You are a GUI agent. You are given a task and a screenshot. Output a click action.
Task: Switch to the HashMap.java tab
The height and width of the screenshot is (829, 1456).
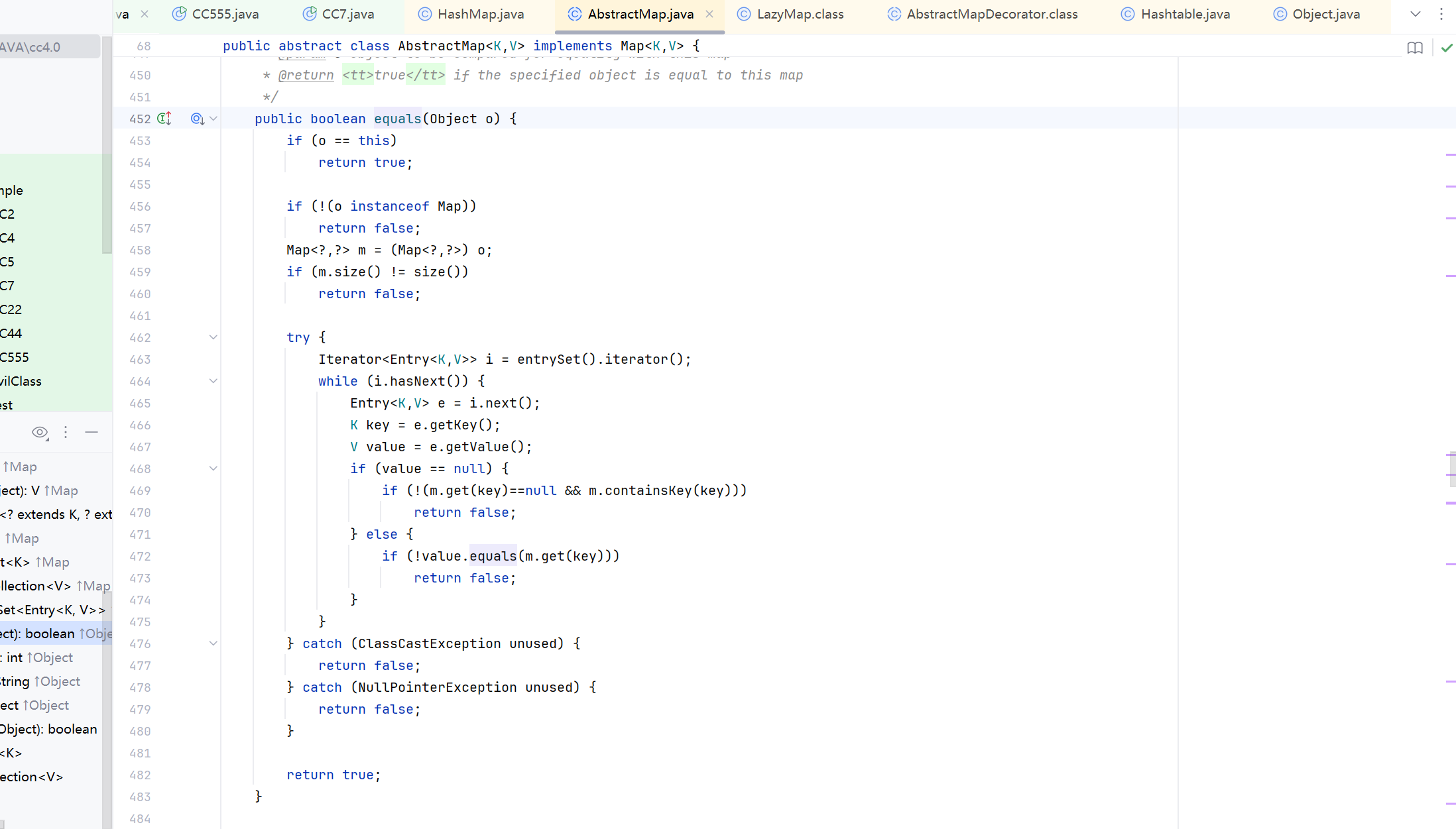point(480,14)
